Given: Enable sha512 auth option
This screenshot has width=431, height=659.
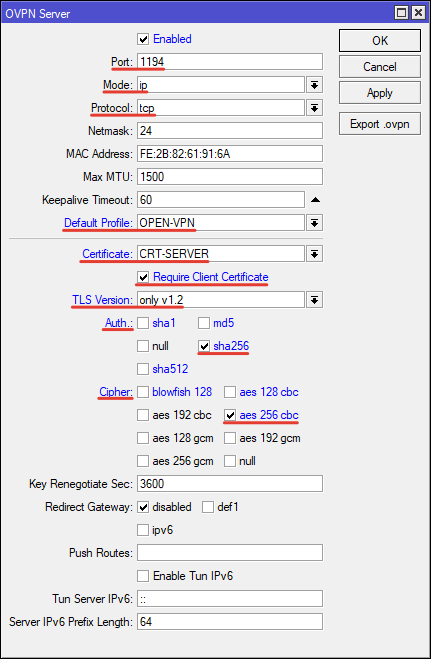Looking at the screenshot, I should click(x=143, y=369).
